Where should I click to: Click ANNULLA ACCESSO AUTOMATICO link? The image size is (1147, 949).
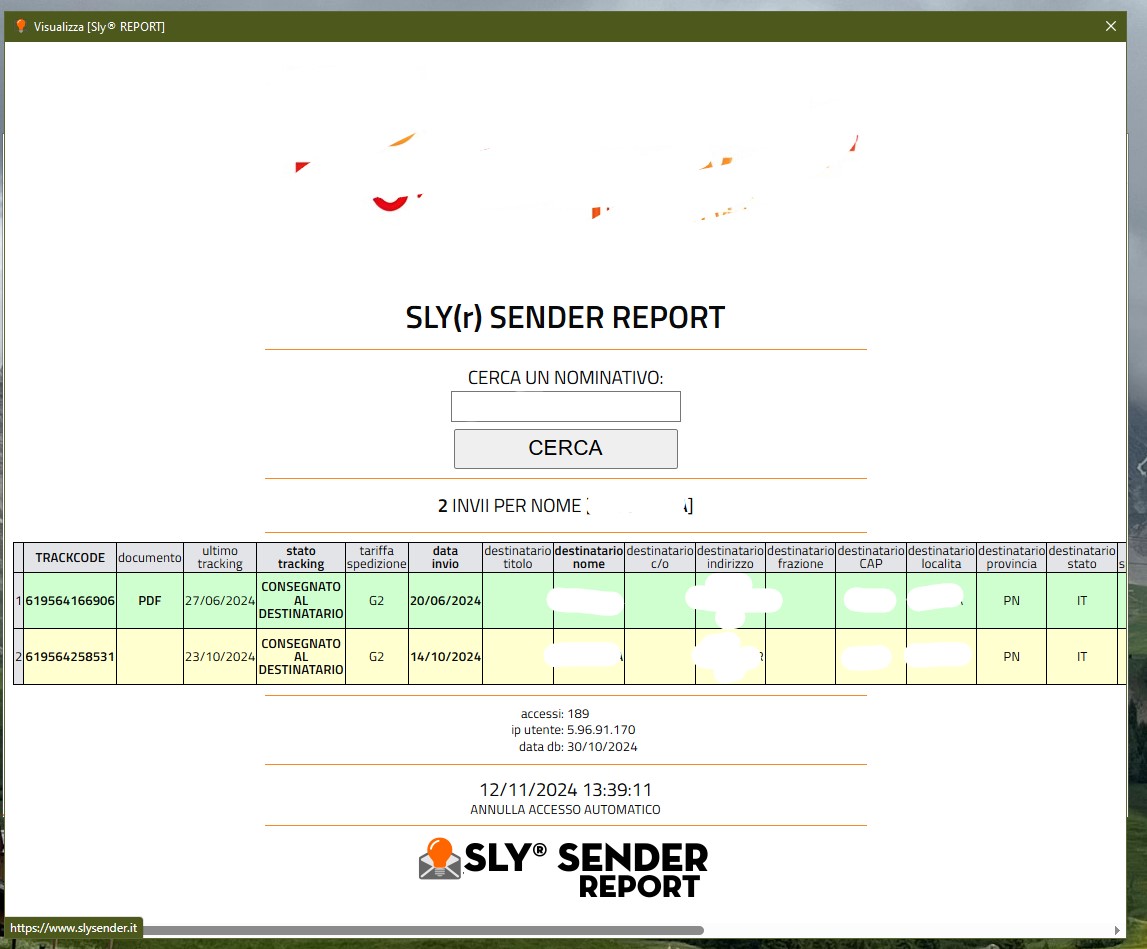click(x=565, y=809)
